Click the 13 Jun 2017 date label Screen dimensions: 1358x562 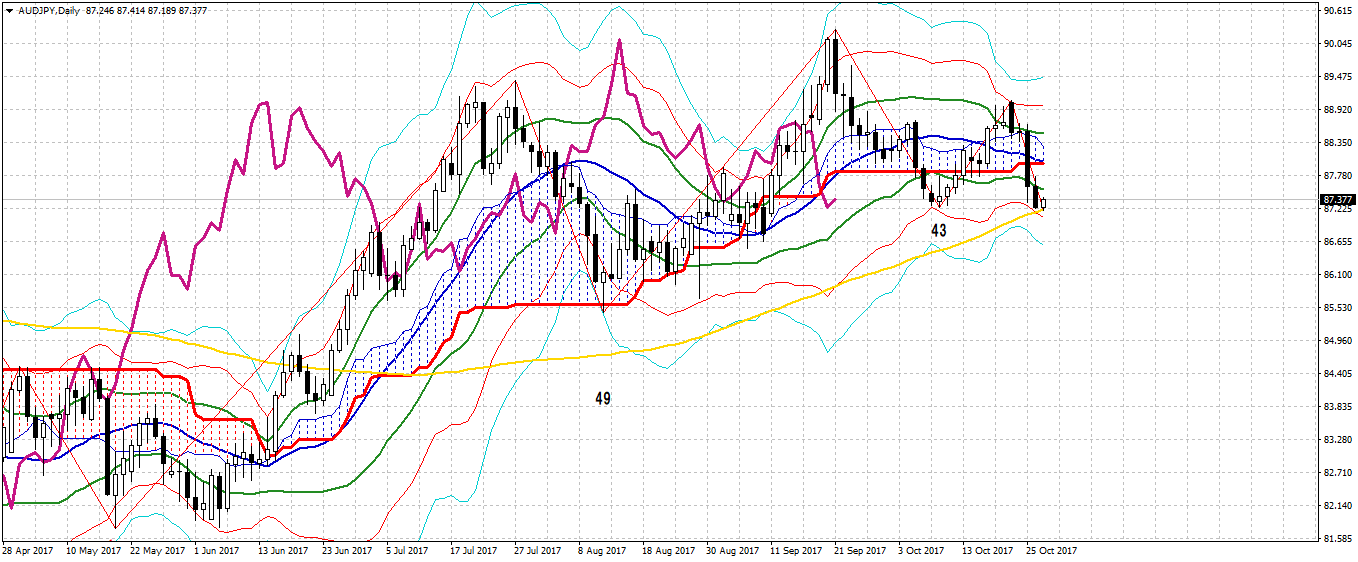click(x=285, y=551)
